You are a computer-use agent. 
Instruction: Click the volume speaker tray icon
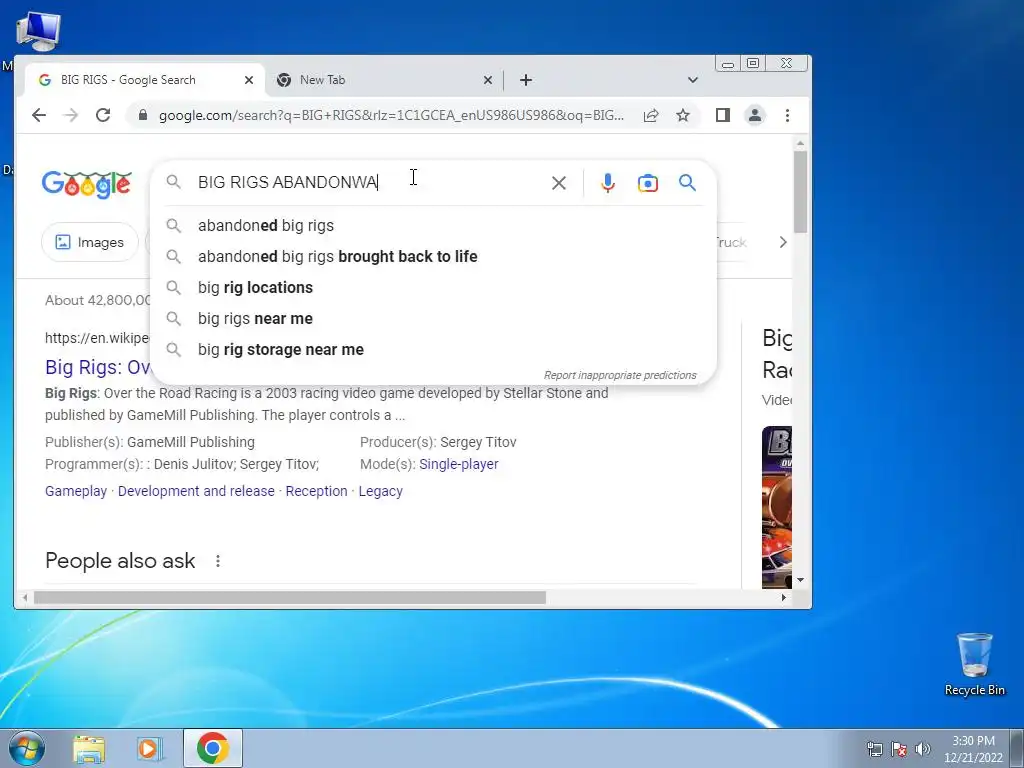click(x=923, y=750)
